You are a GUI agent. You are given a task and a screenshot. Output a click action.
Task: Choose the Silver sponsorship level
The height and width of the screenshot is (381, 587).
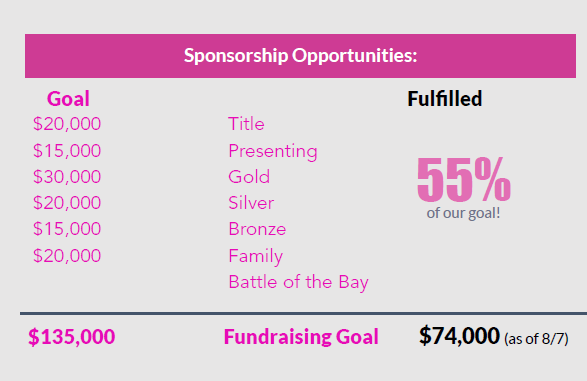(x=251, y=203)
